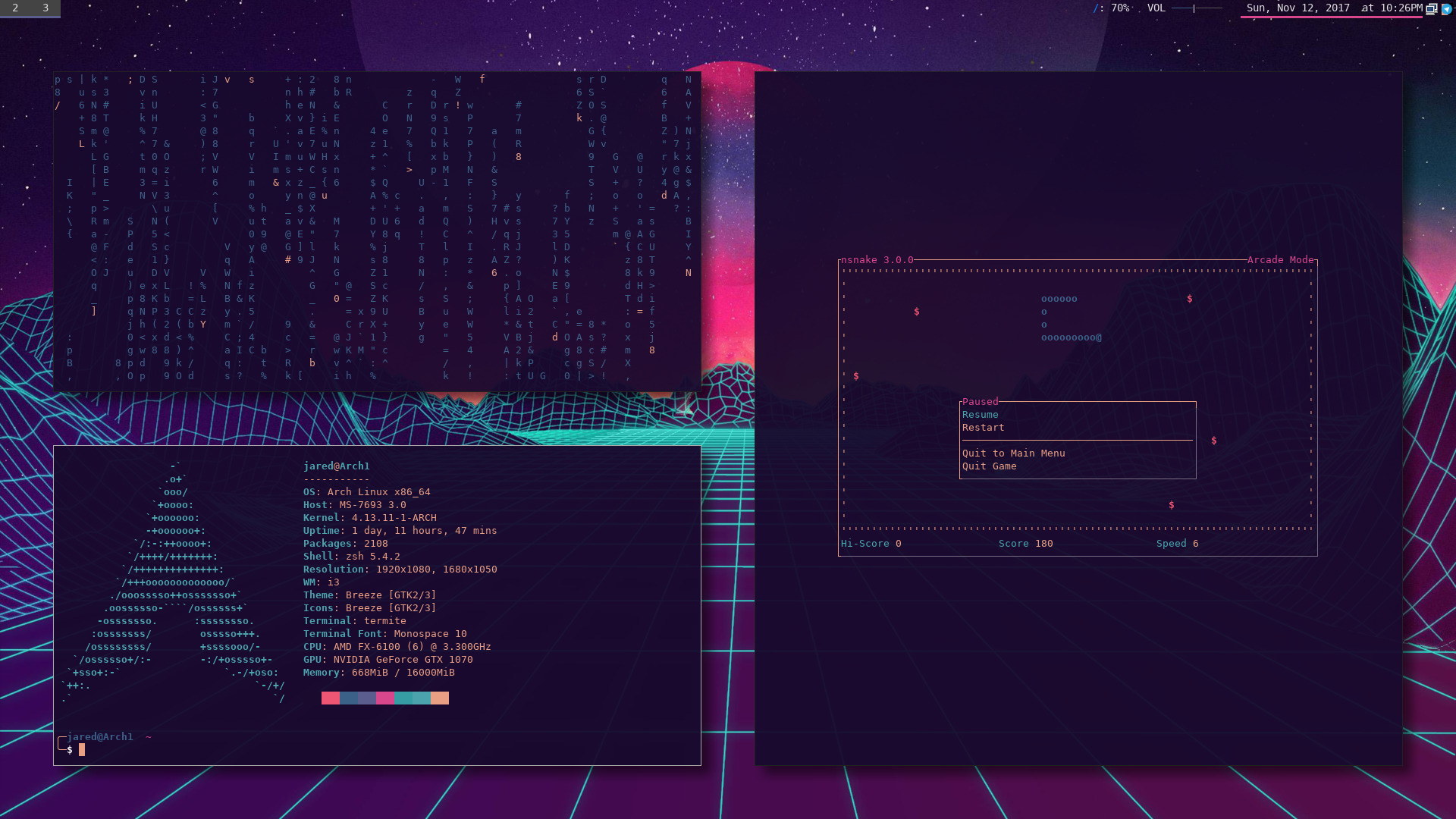The height and width of the screenshot is (819, 1456).
Task: Select Restart in the Paused menu
Action: click(983, 428)
